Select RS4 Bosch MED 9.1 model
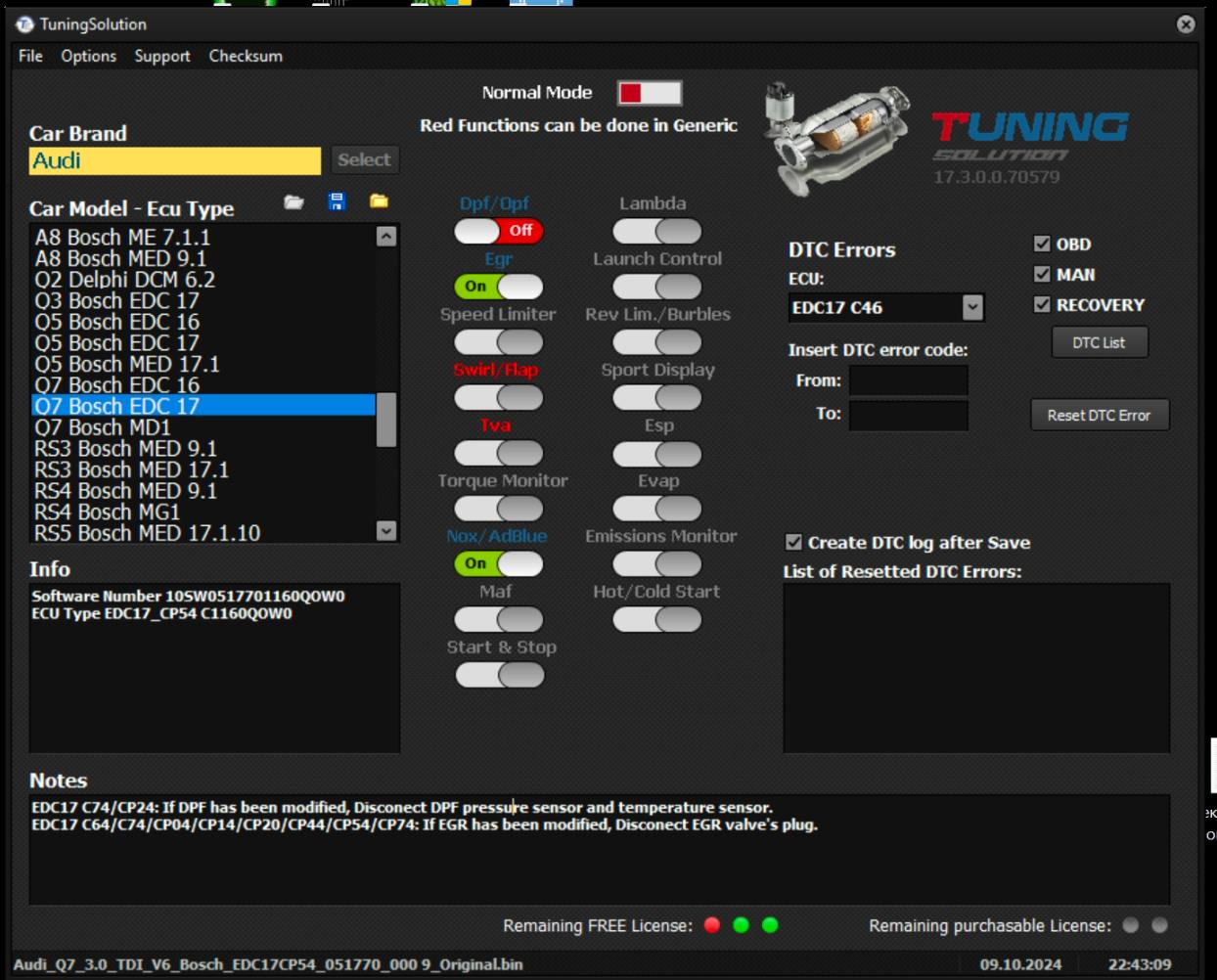The height and width of the screenshot is (980, 1217). pyautogui.click(x=203, y=491)
